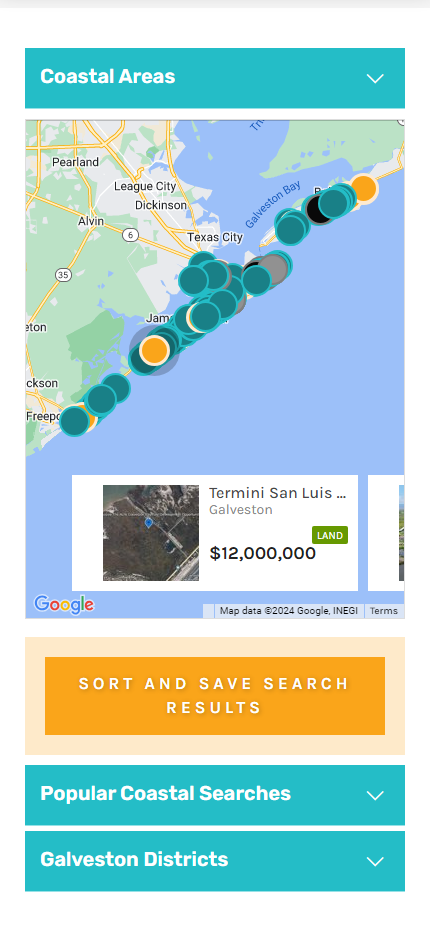Open the Termini San Luis listing thumbnail
The width and height of the screenshot is (430, 932).
click(151, 533)
